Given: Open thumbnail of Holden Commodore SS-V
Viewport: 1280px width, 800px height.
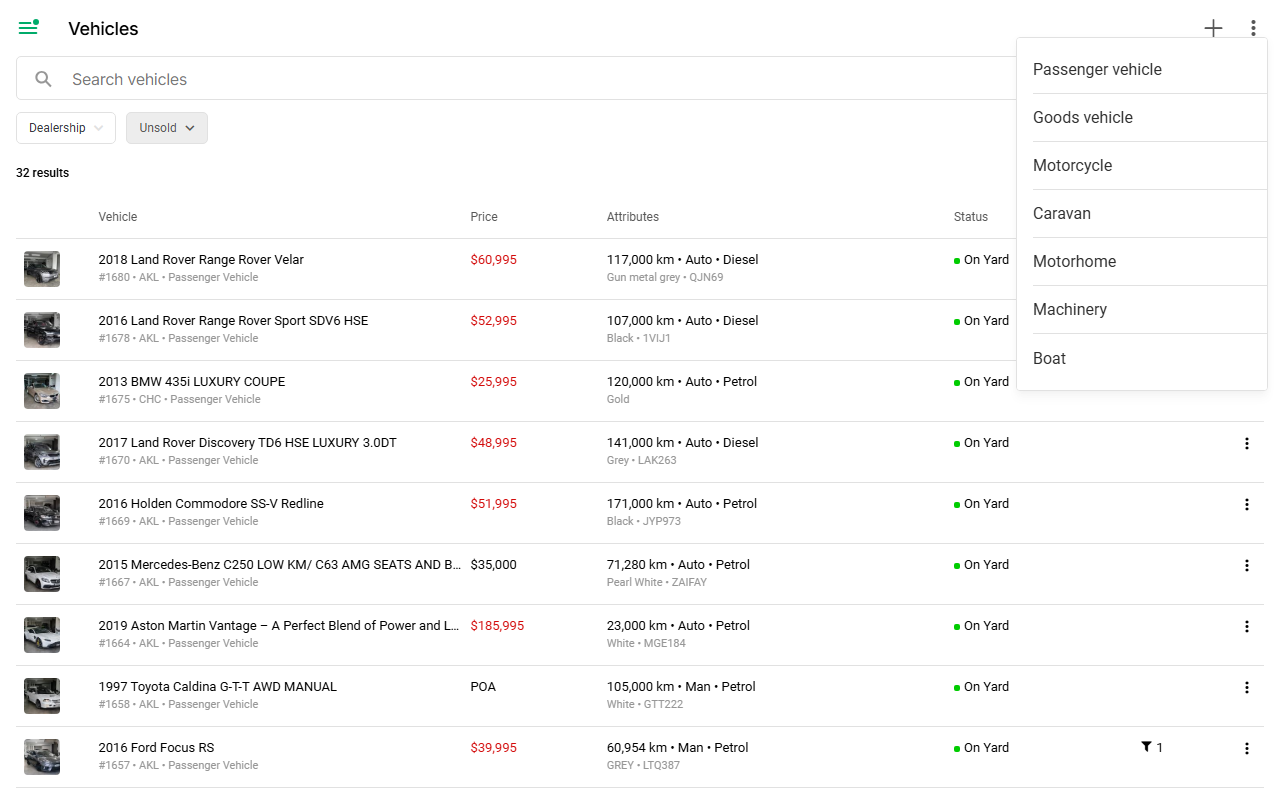Looking at the screenshot, I should point(42,513).
